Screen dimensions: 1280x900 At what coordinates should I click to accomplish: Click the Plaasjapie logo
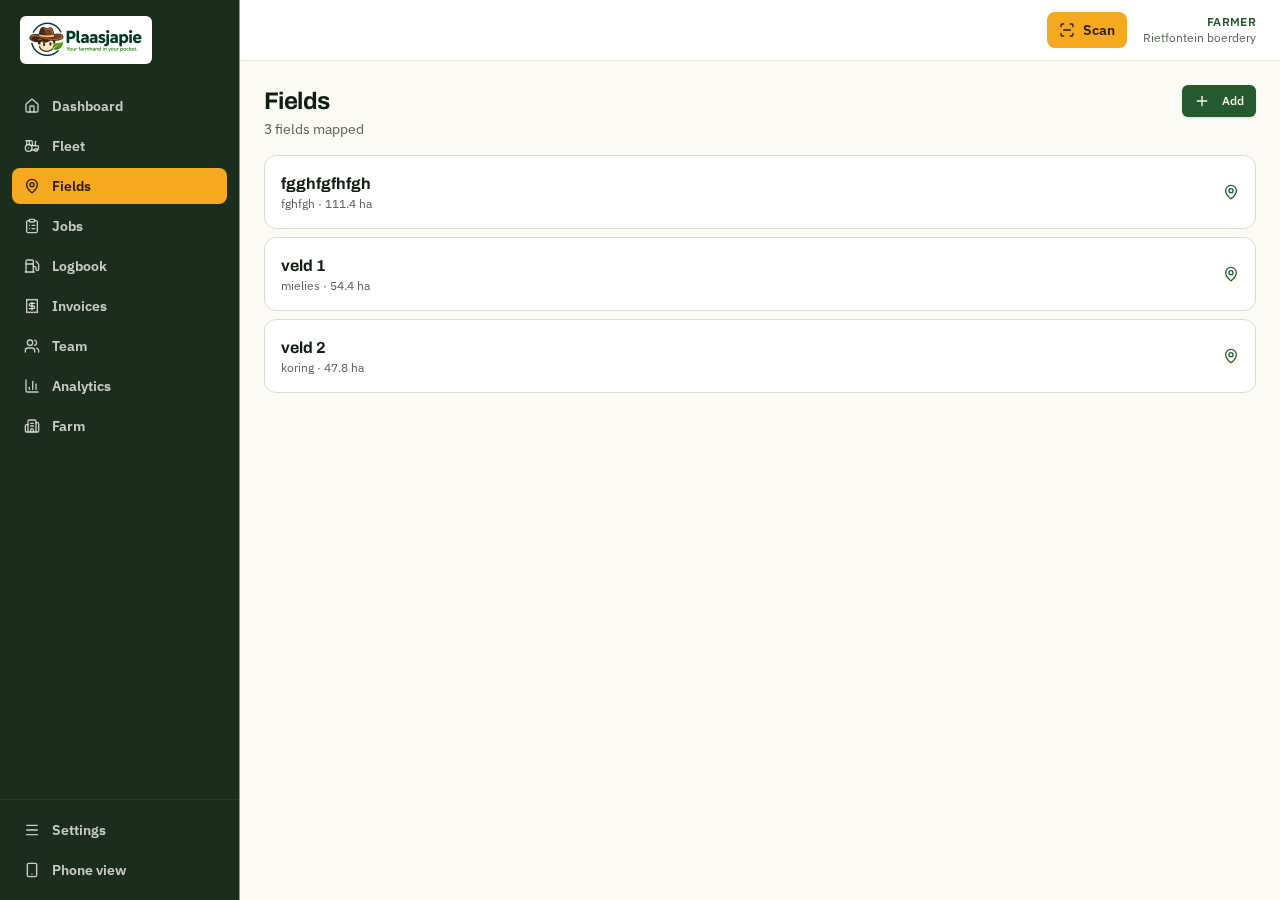86,40
